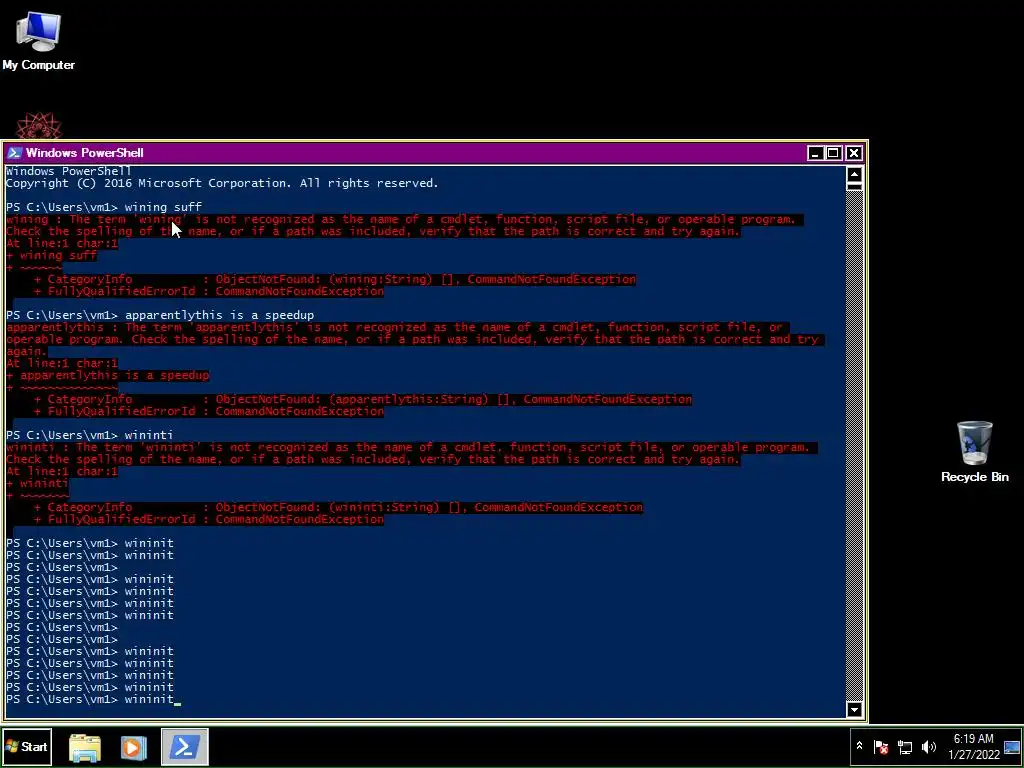Click the last wininit prompt with the cursor

click(93, 699)
